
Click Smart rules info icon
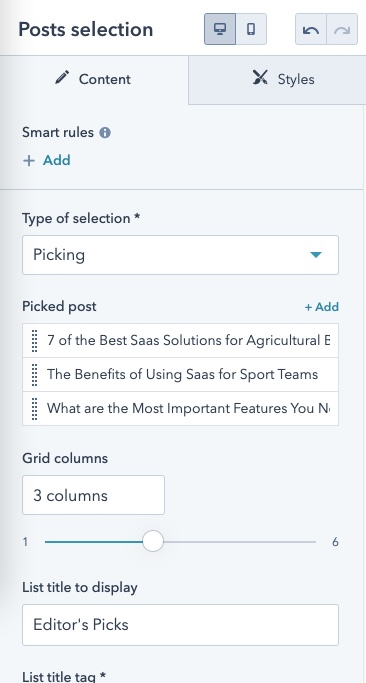(105, 132)
